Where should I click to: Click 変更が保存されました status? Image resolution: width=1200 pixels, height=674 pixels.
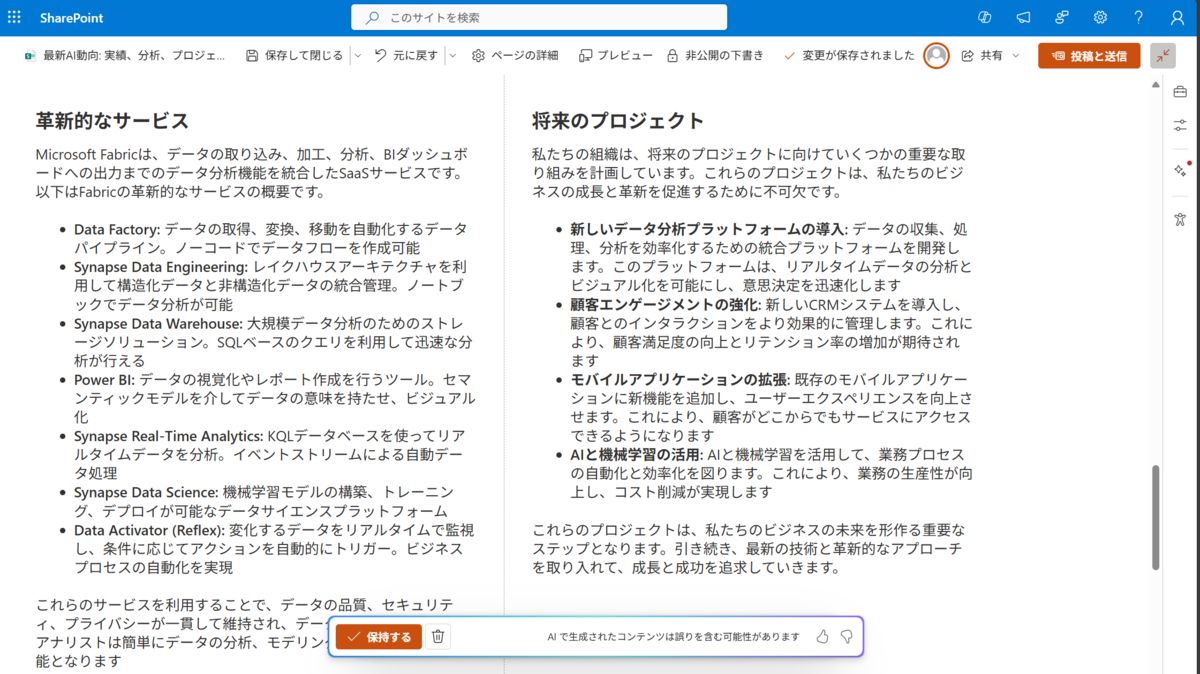849,56
